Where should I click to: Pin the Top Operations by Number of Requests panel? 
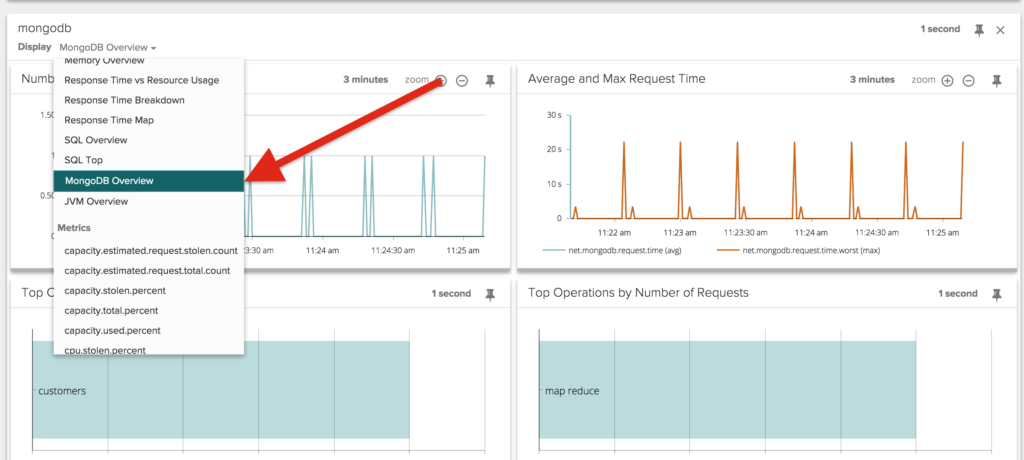click(997, 295)
